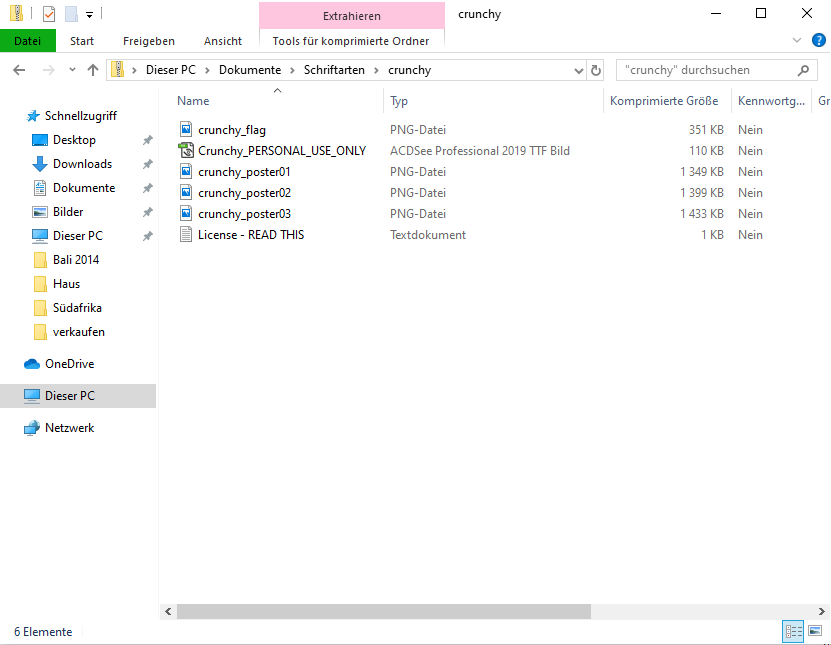Select the Extrahieren contextual tab
Viewport: 831px width, 645px height.
pyautogui.click(x=352, y=15)
